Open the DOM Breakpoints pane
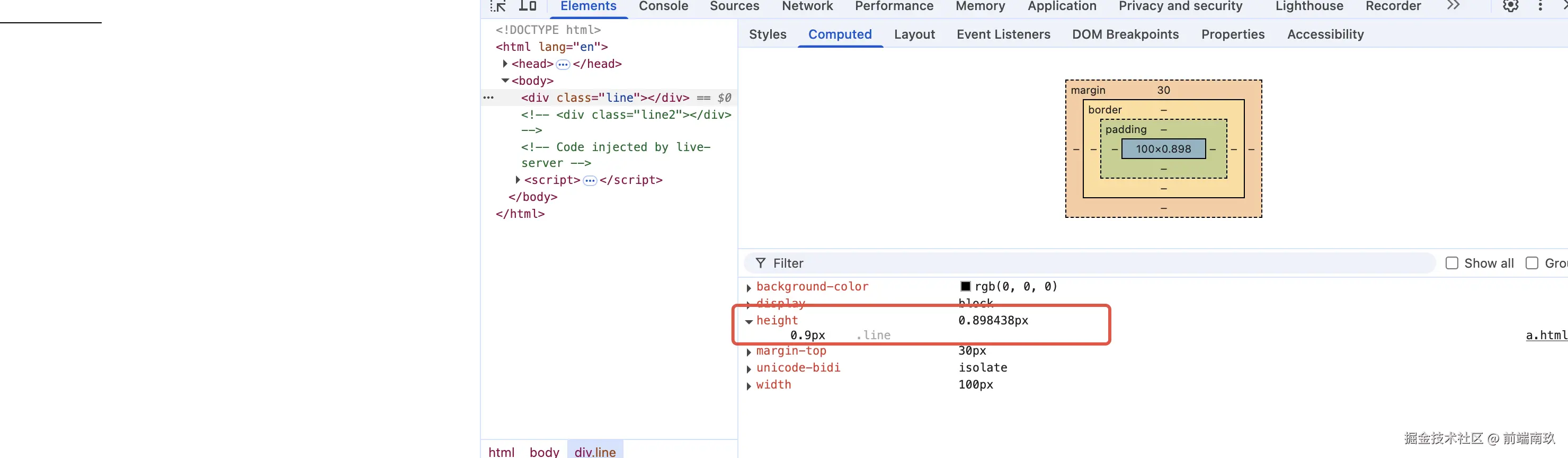Image resolution: width=1568 pixels, height=458 pixels. point(1126,34)
